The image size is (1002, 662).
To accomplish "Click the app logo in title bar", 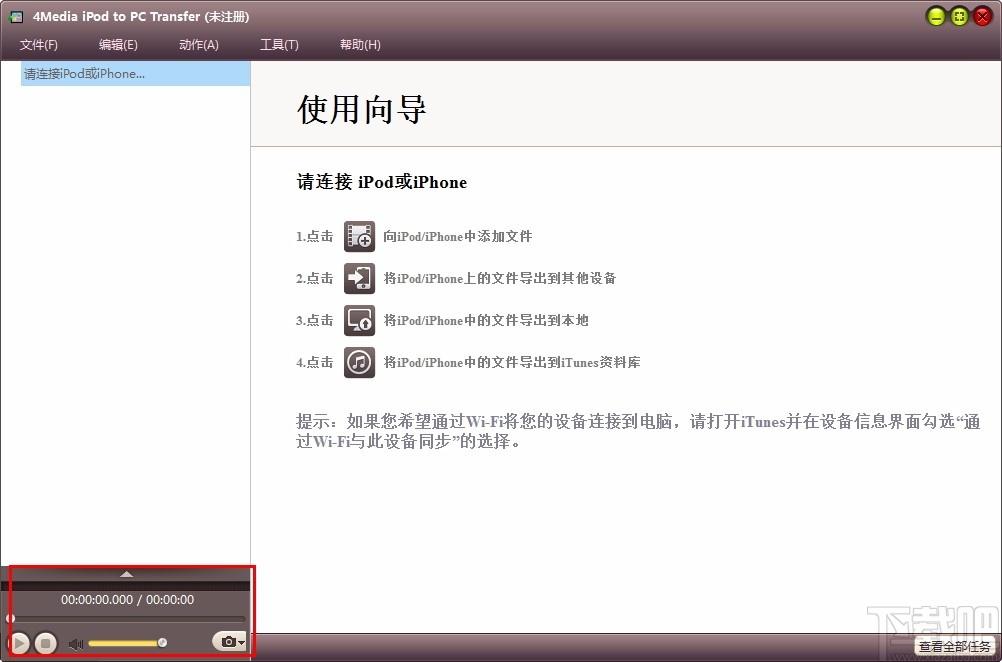I will 16,17.
